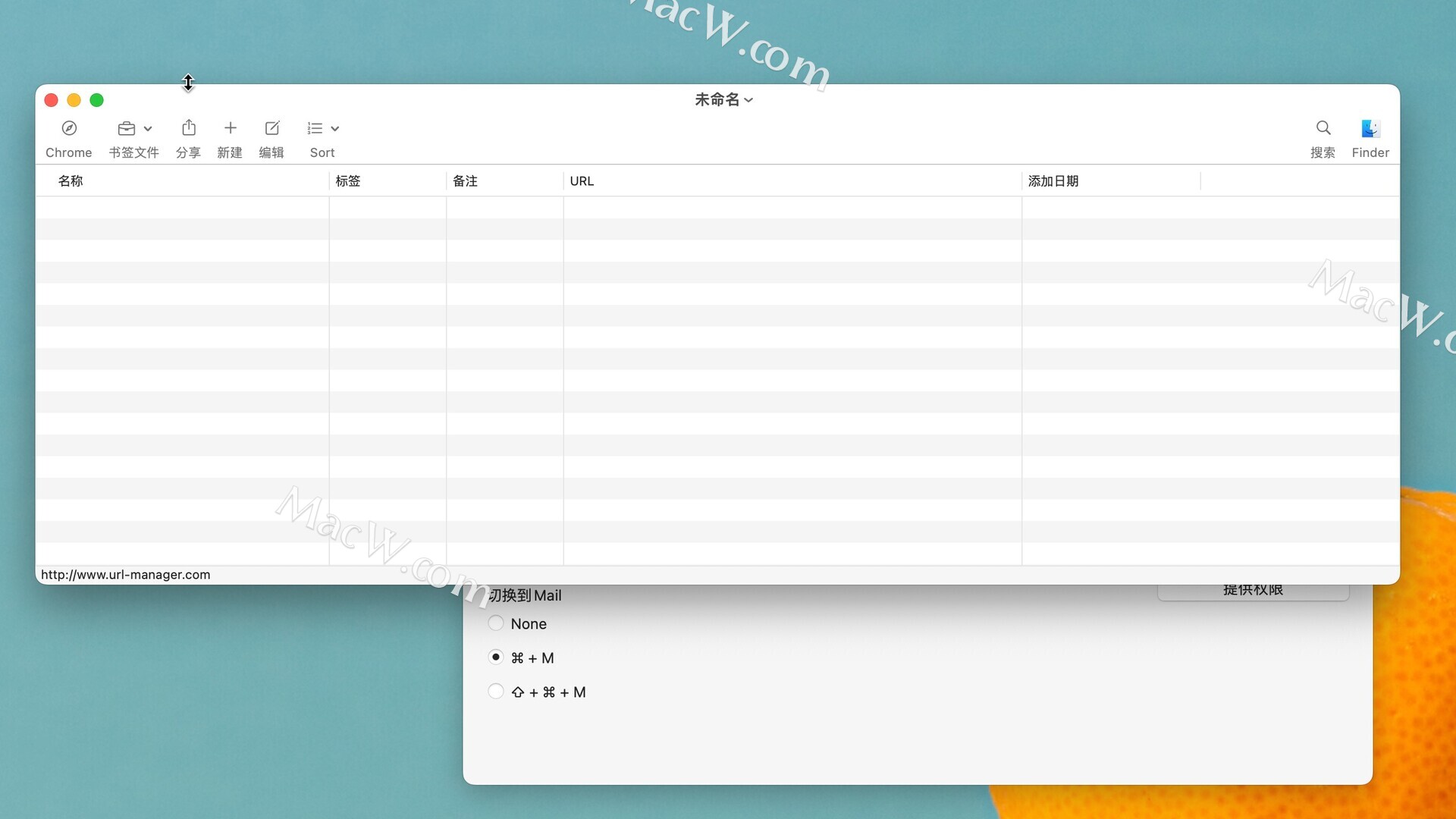The width and height of the screenshot is (1456, 819).
Task: Sort by the 名称 column header
Action: [182, 181]
